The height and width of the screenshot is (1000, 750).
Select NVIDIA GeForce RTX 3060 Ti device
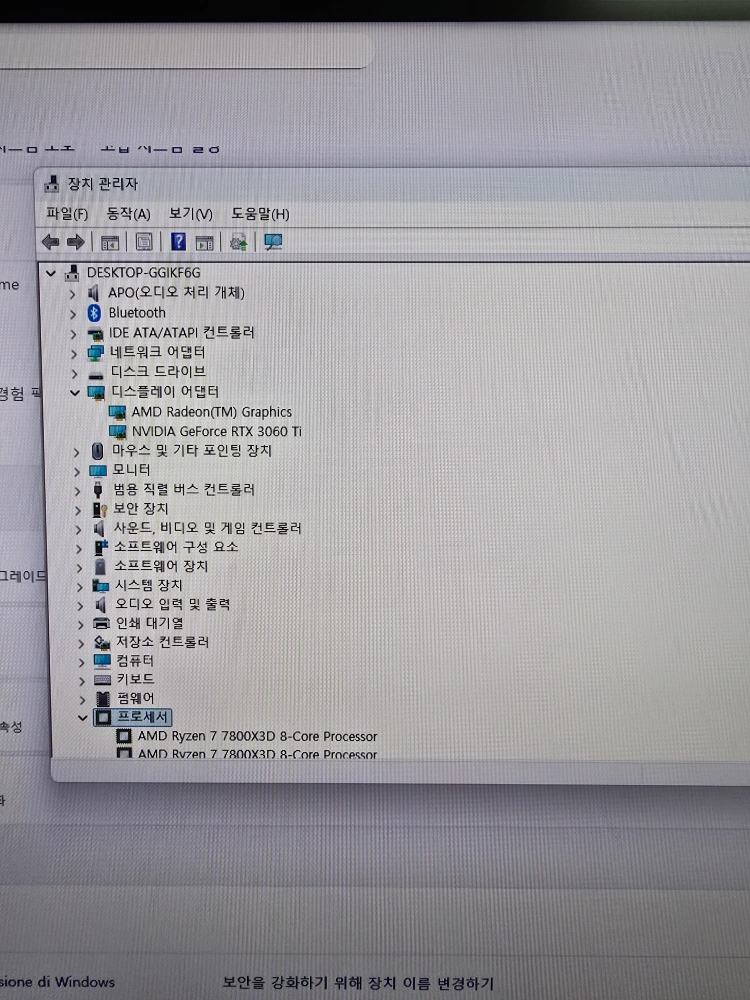pos(217,432)
